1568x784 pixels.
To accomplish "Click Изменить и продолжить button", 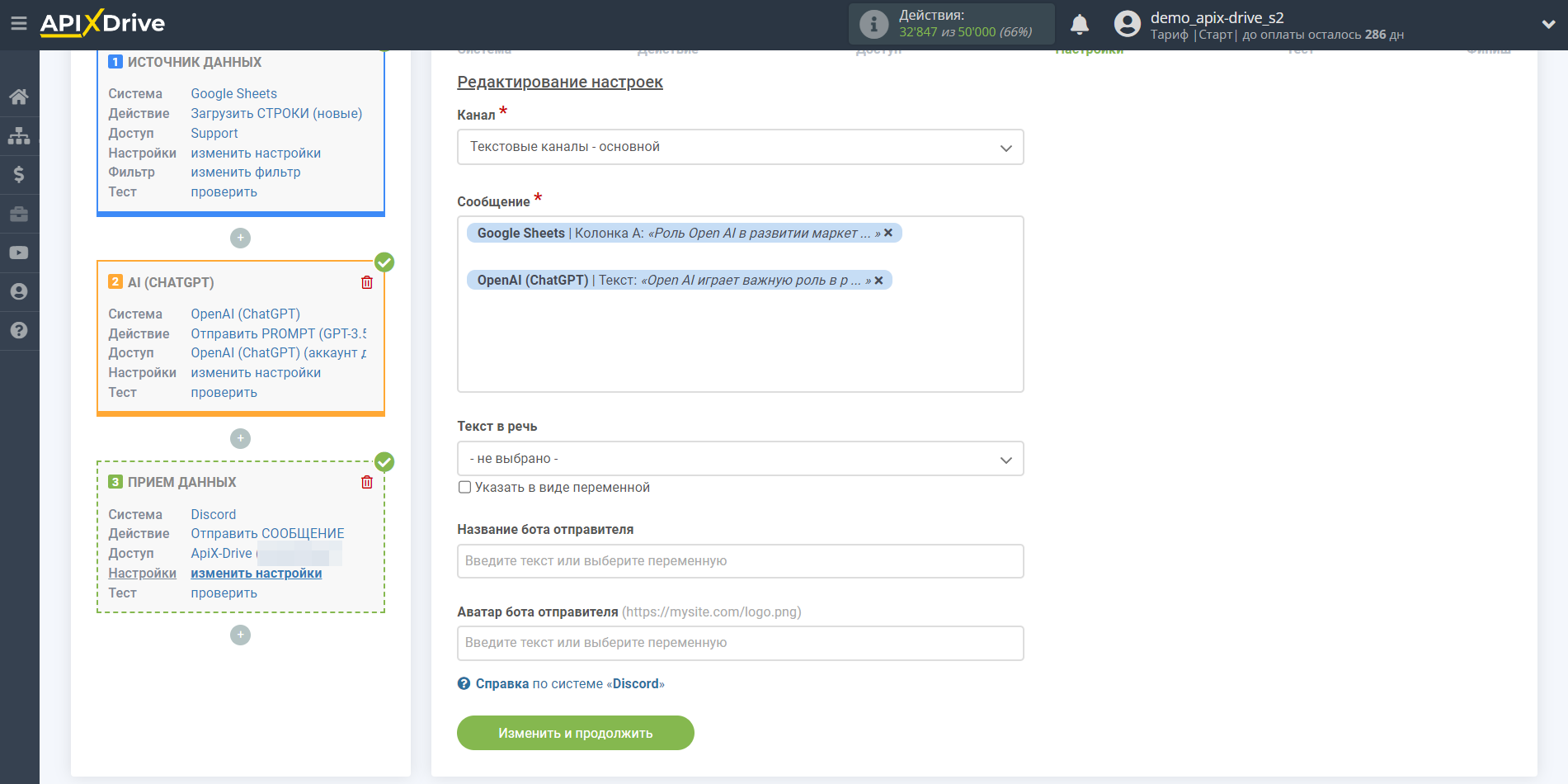I will [x=576, y=733].
